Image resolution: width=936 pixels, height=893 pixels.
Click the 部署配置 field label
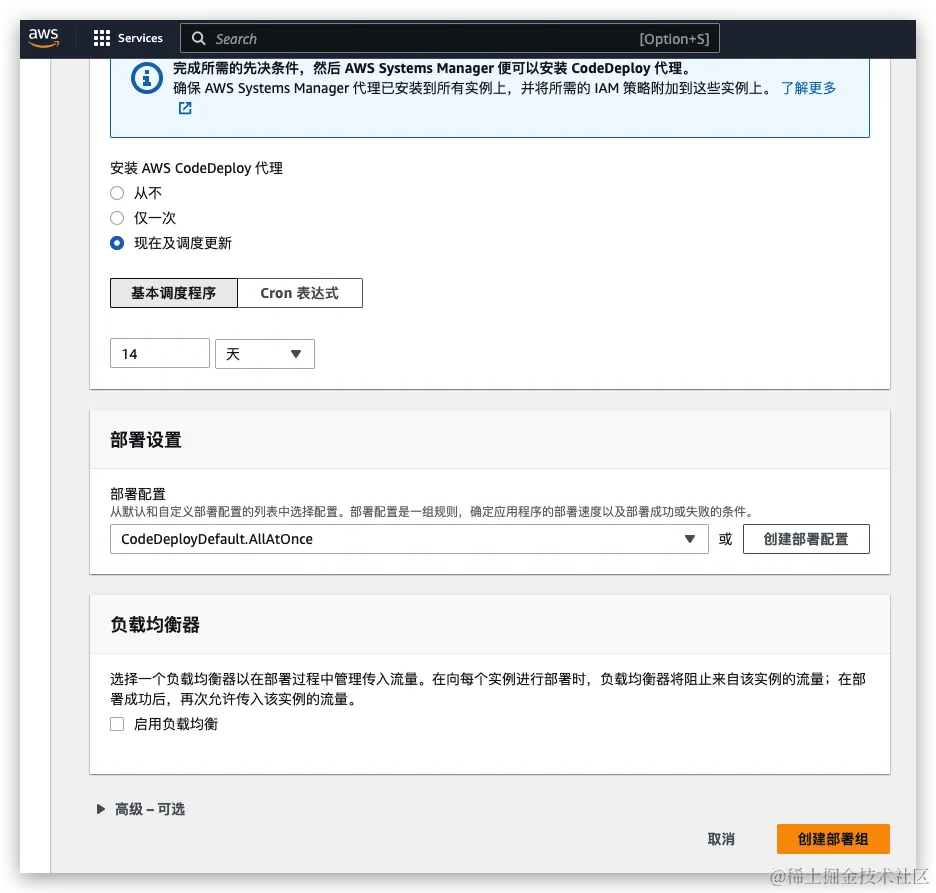click(x=138, y=494)
